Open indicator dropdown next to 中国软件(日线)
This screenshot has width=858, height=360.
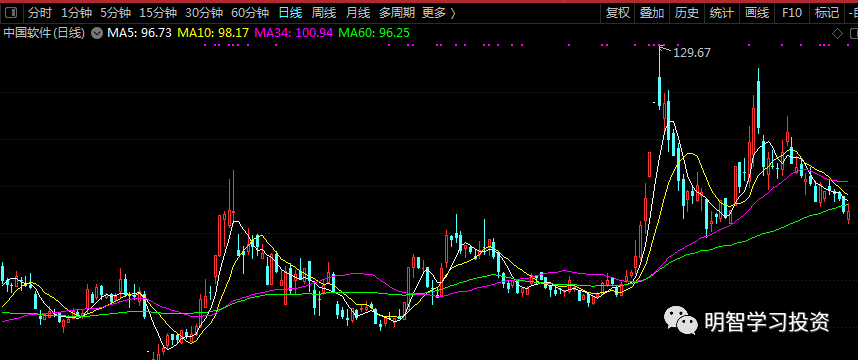tap(97, 33)
